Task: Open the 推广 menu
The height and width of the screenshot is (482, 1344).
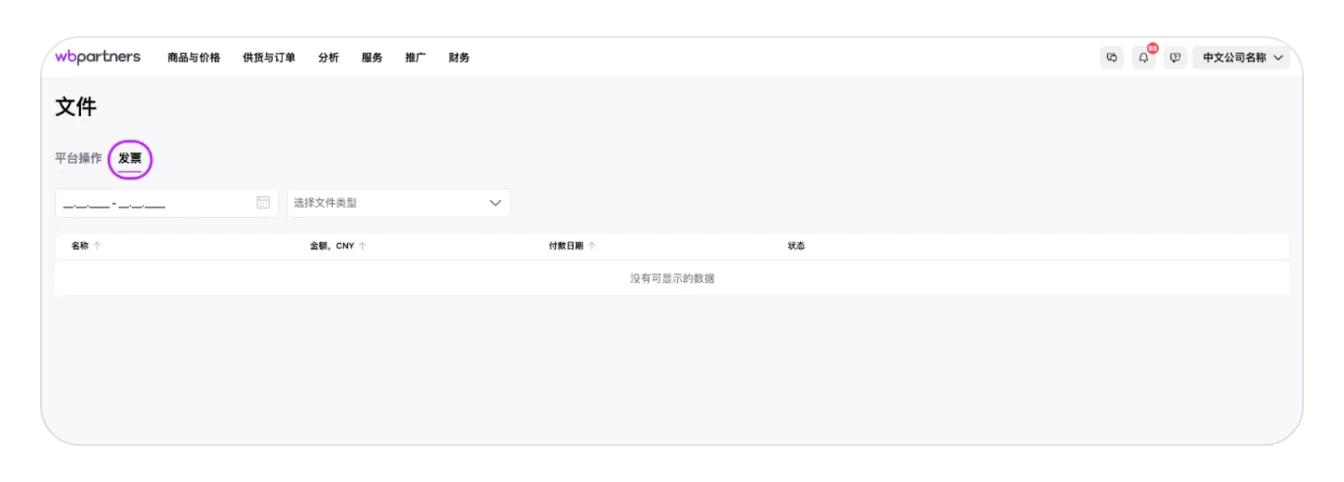Action: 415,58
